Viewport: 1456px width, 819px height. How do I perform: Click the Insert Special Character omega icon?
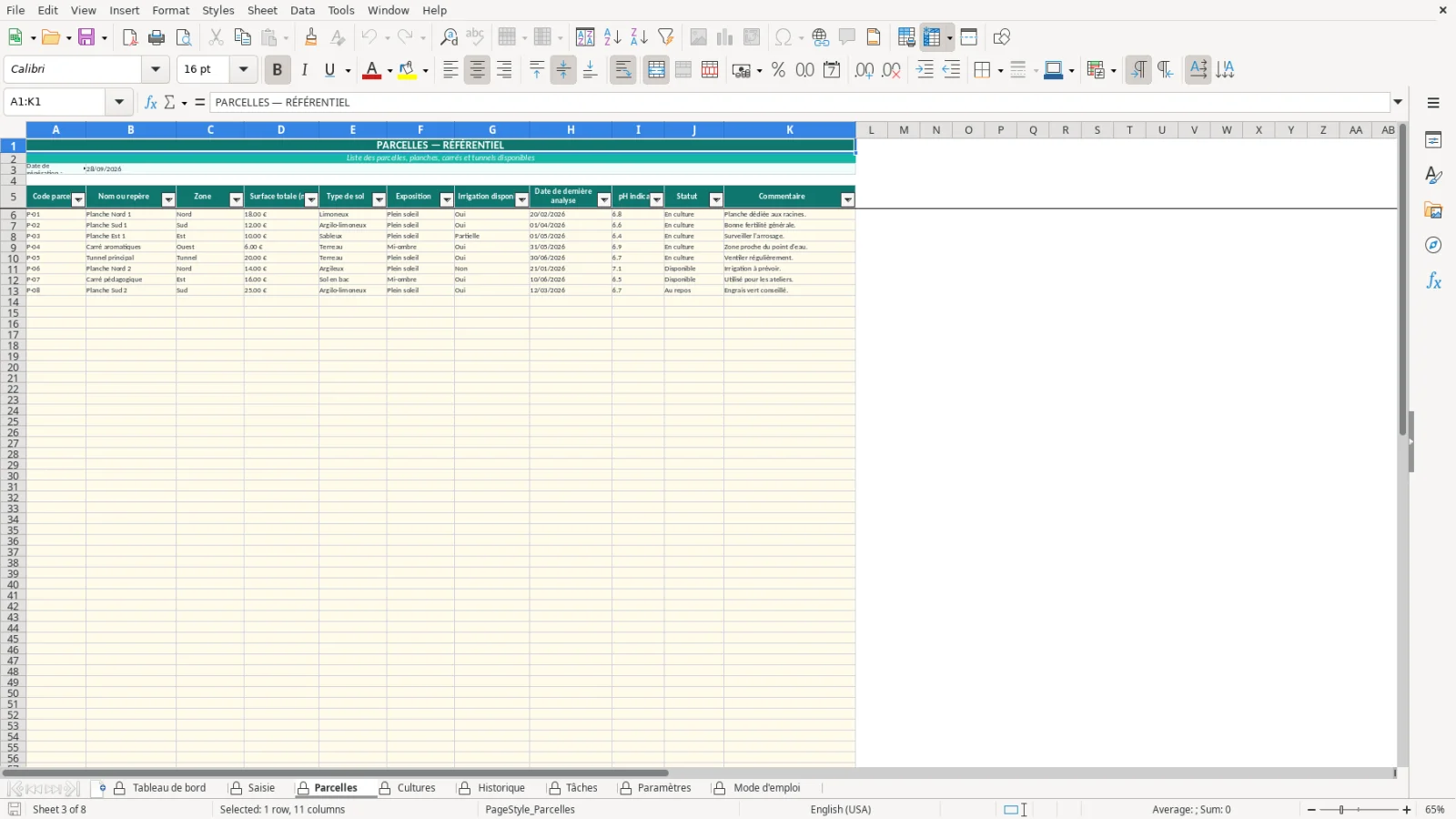[783, 37]
